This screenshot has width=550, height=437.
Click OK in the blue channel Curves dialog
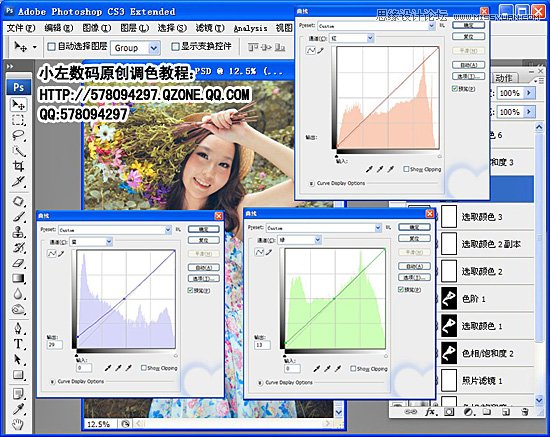pyautogui.click(x=204, y=229)
